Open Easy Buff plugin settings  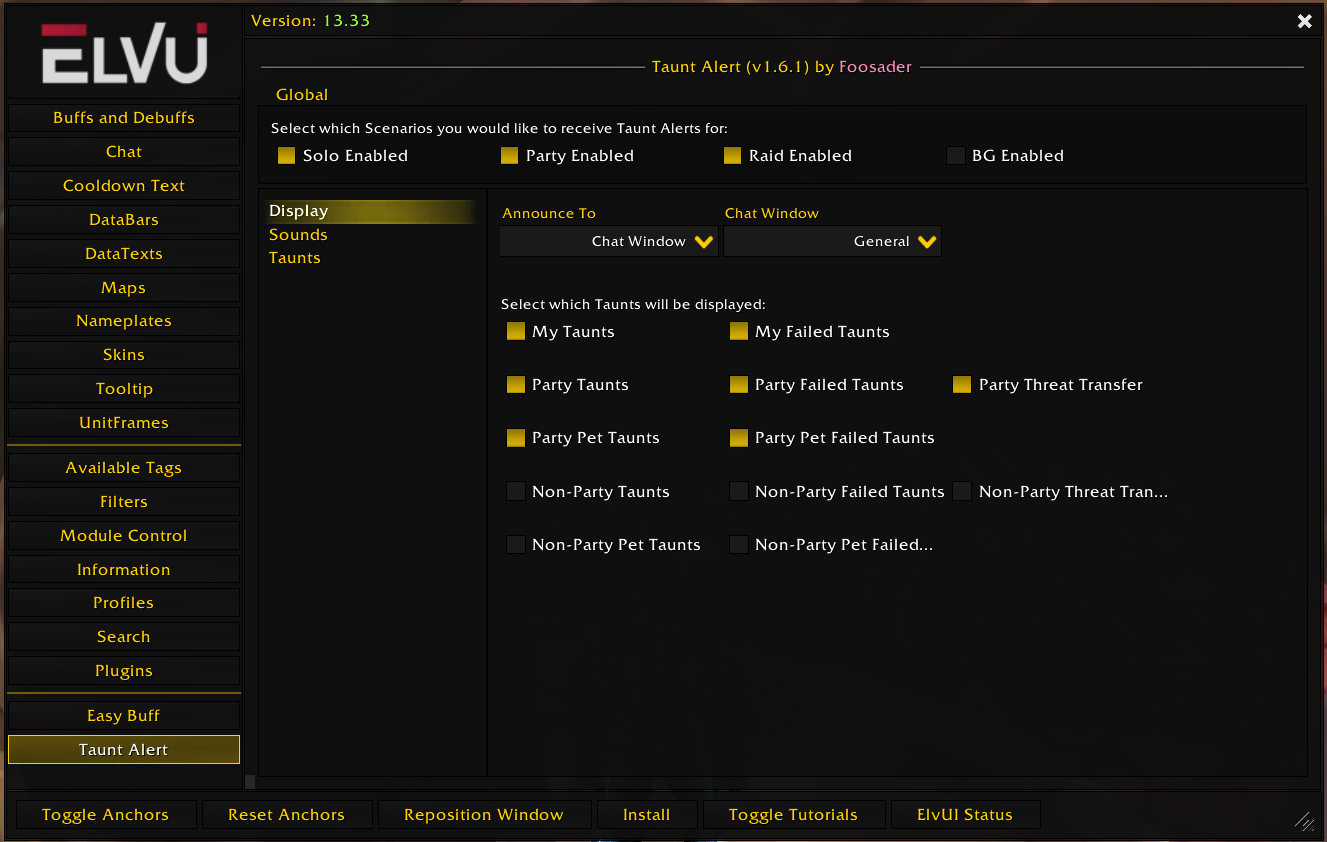point(124,716)
